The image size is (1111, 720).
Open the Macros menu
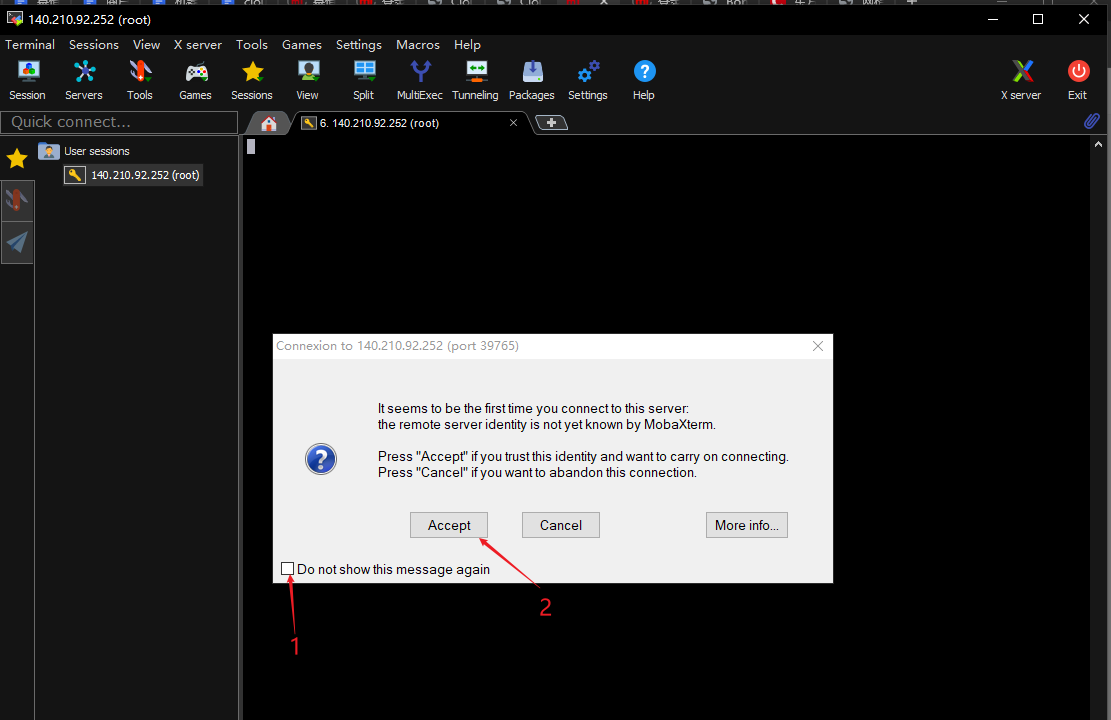click(x=417, y=45)
